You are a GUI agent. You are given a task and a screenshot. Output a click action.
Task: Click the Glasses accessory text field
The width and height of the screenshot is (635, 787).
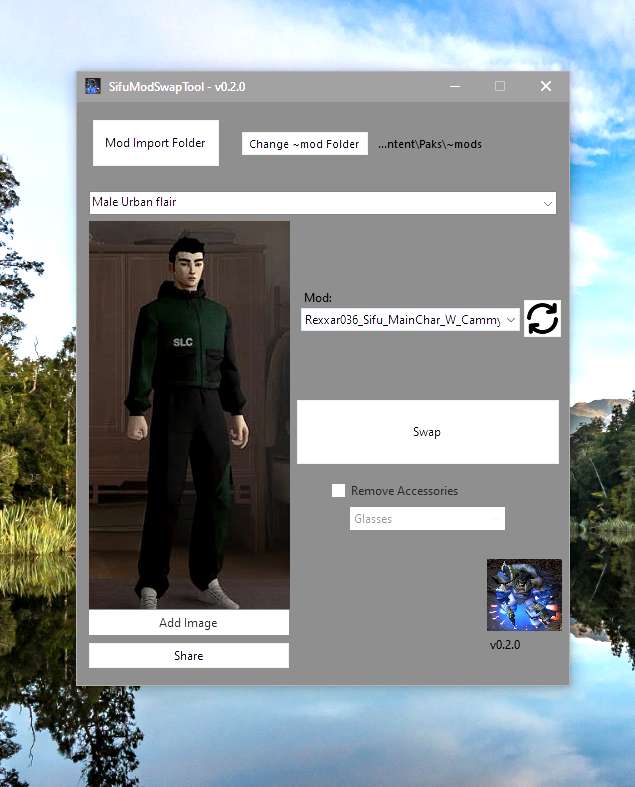point(427,519)
